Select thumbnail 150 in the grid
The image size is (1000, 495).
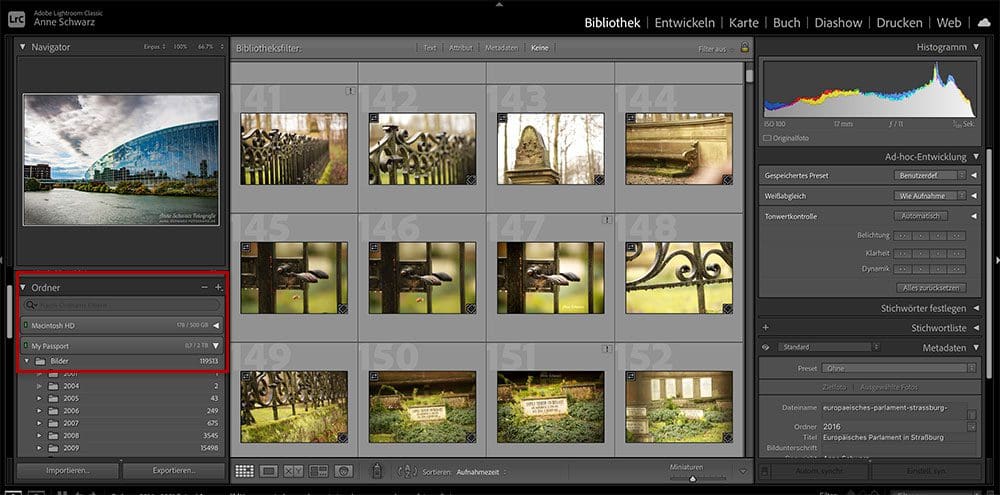(x=422, y=407)
